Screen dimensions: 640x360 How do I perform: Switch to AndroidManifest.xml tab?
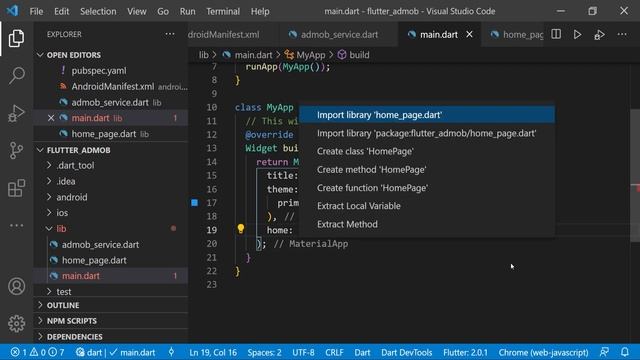(x=233, y=35)
